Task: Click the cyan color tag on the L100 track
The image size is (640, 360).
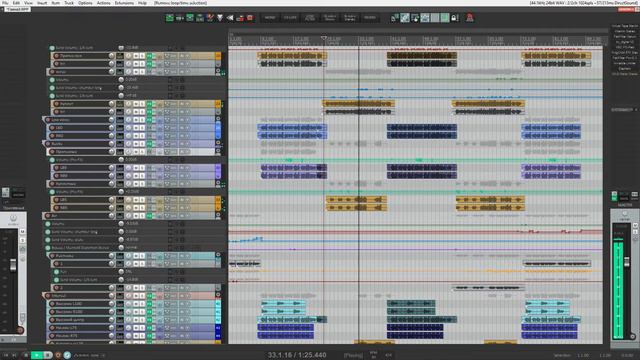Action: [218, 304]
